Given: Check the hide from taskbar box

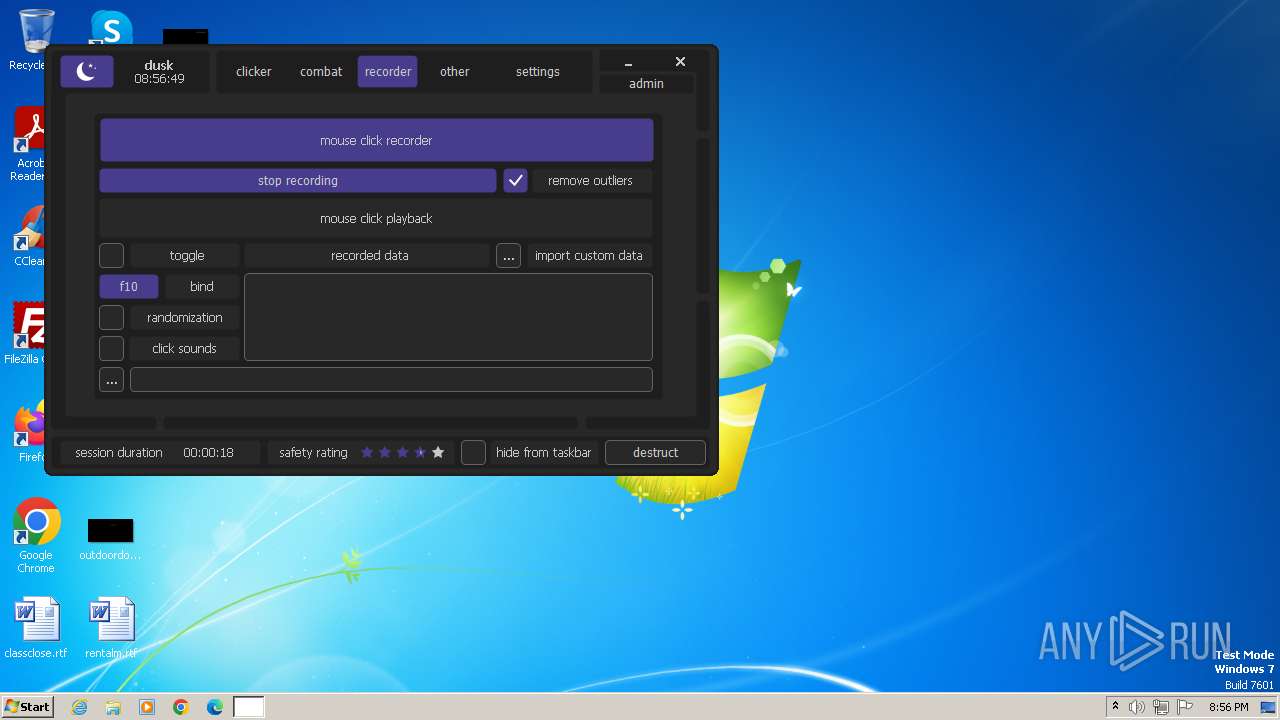Looking at the screenshot, I should click(x=473, y=453).
